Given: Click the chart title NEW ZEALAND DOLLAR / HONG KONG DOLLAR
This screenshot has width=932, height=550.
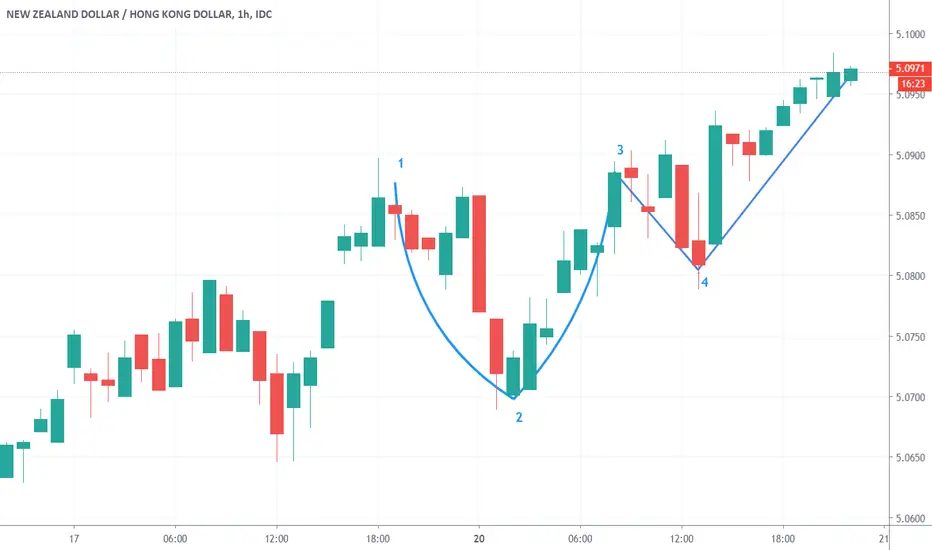Looking at the screenshot, I should click(x=119, y=14).
